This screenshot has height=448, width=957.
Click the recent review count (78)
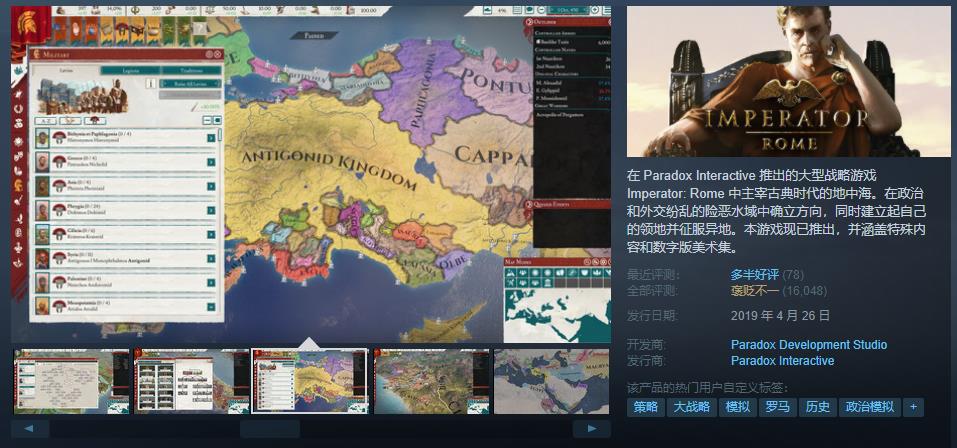[793, 275]
